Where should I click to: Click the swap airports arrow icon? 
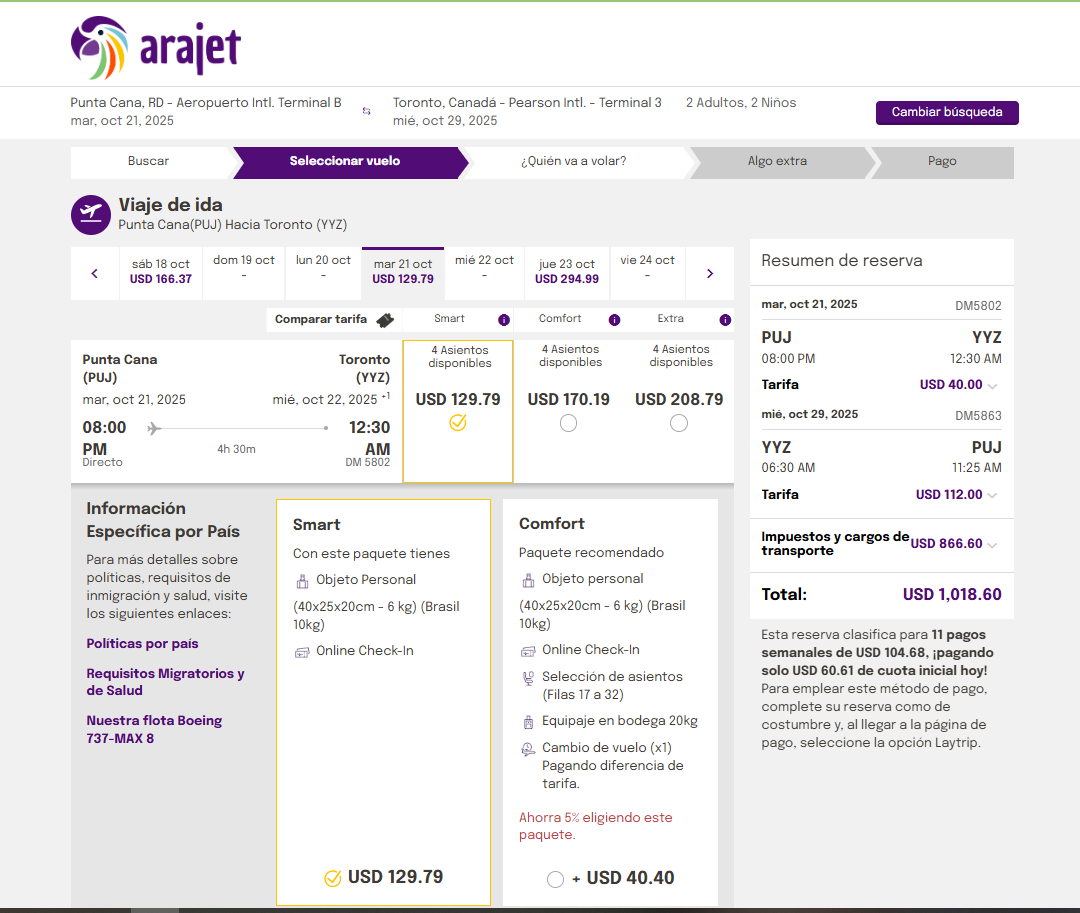[x=366, y=112]
